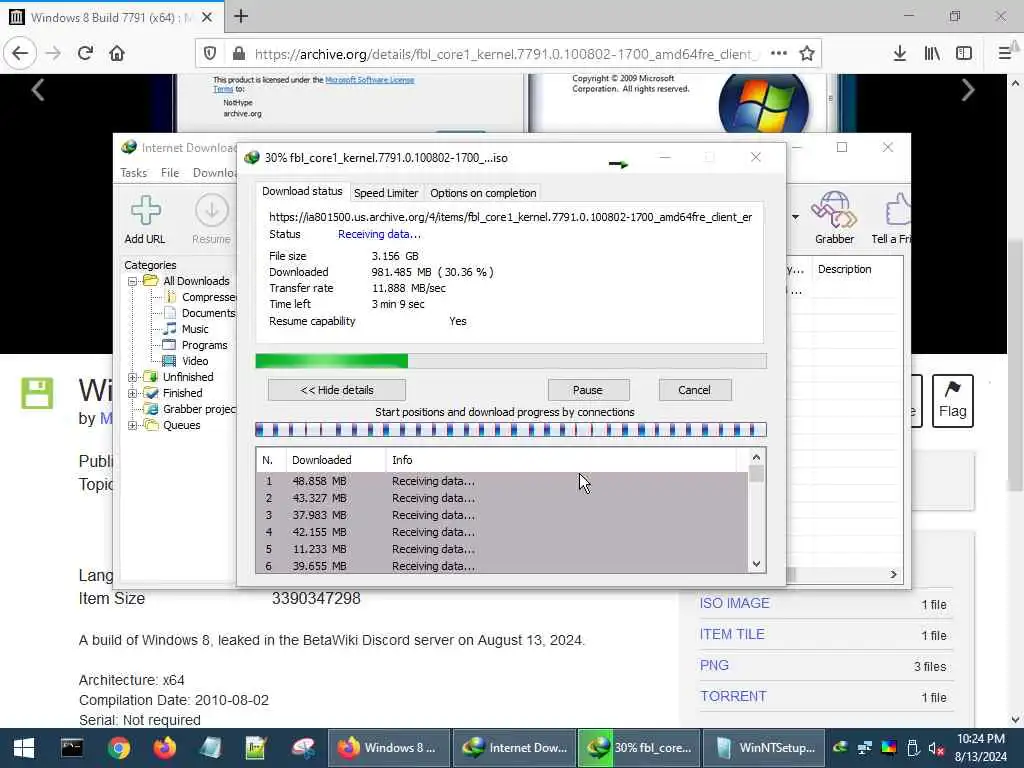
Task: Open a new Firefox tab with plus
Action: tap(241, 16)
